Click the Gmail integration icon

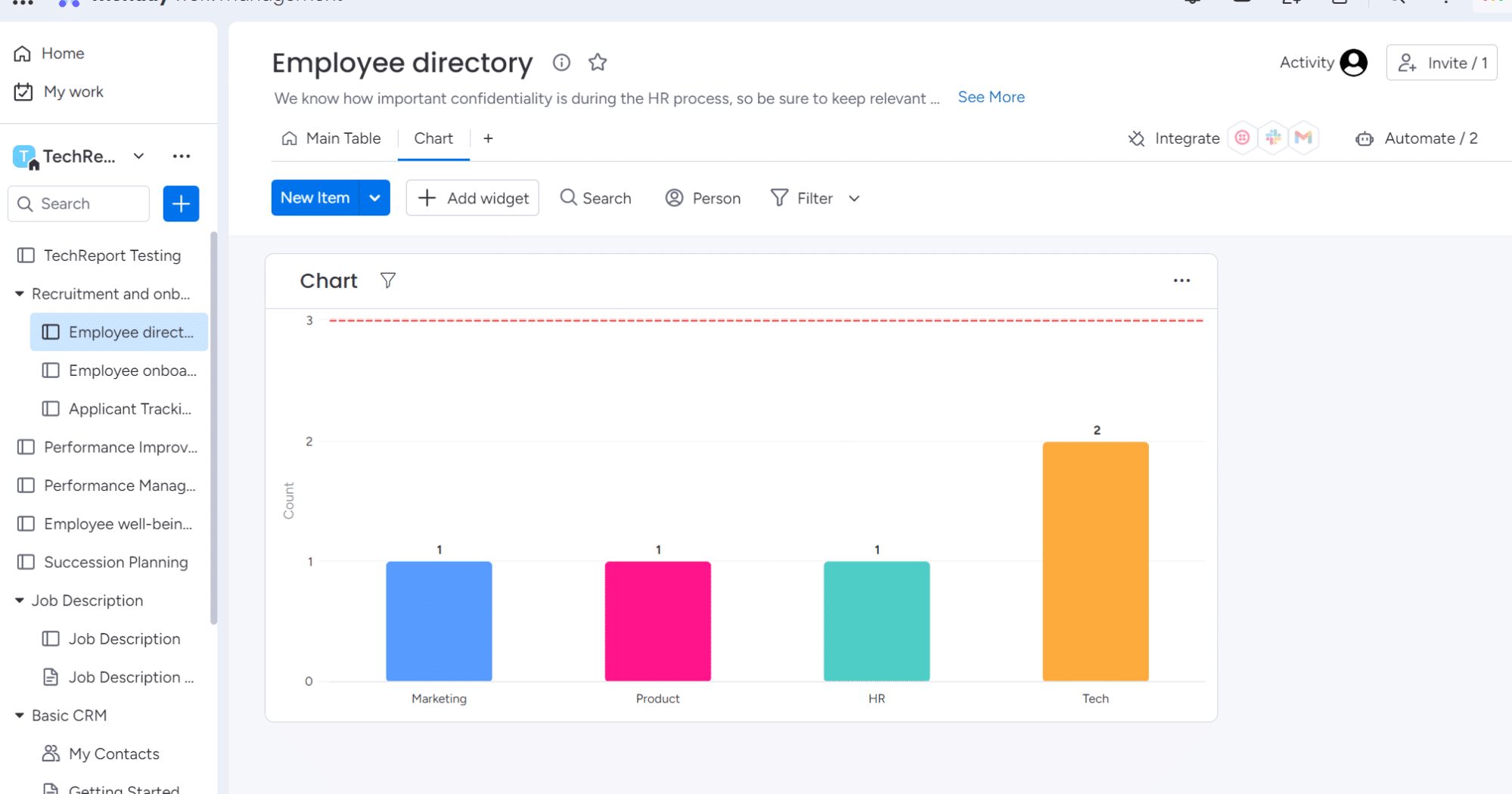pyautogui.click(x=1303, y=138)
